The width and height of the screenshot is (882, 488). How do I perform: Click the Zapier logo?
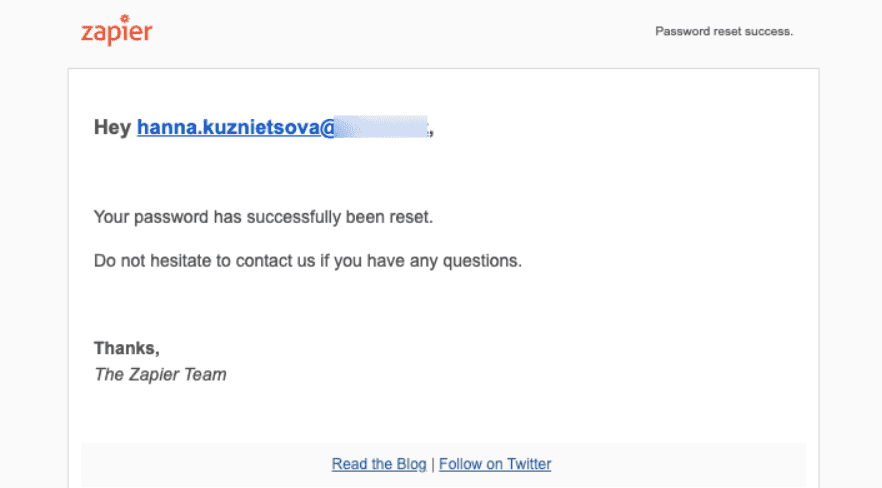(x=116, y=31)
